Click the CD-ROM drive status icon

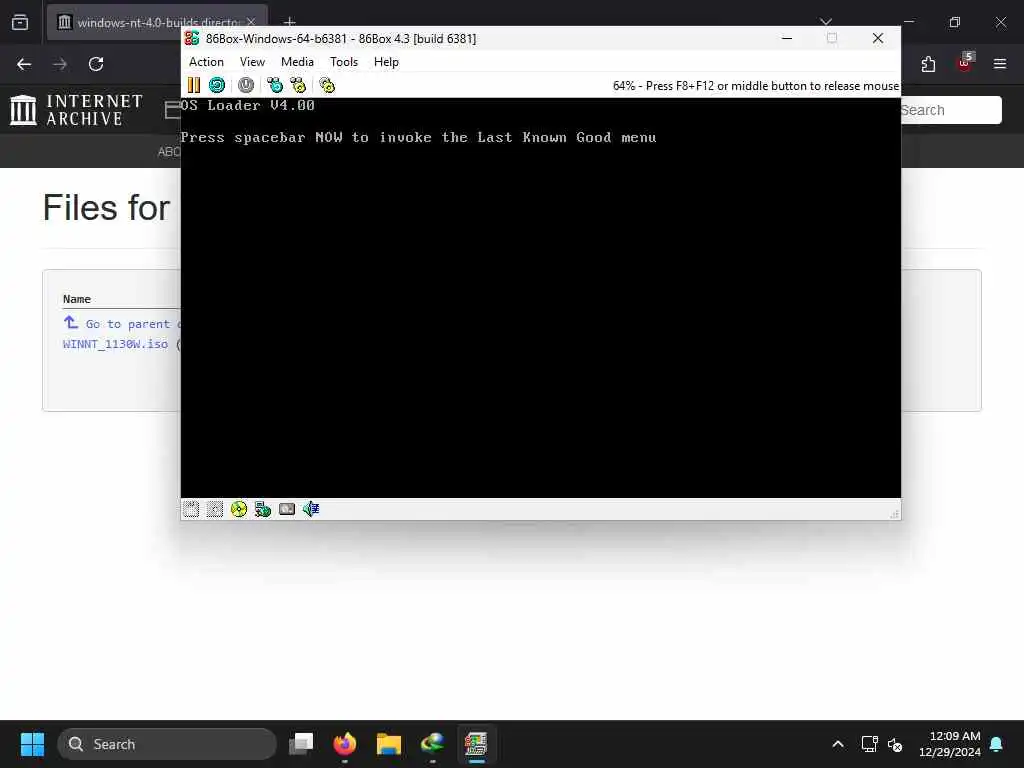tap(239, 509)
